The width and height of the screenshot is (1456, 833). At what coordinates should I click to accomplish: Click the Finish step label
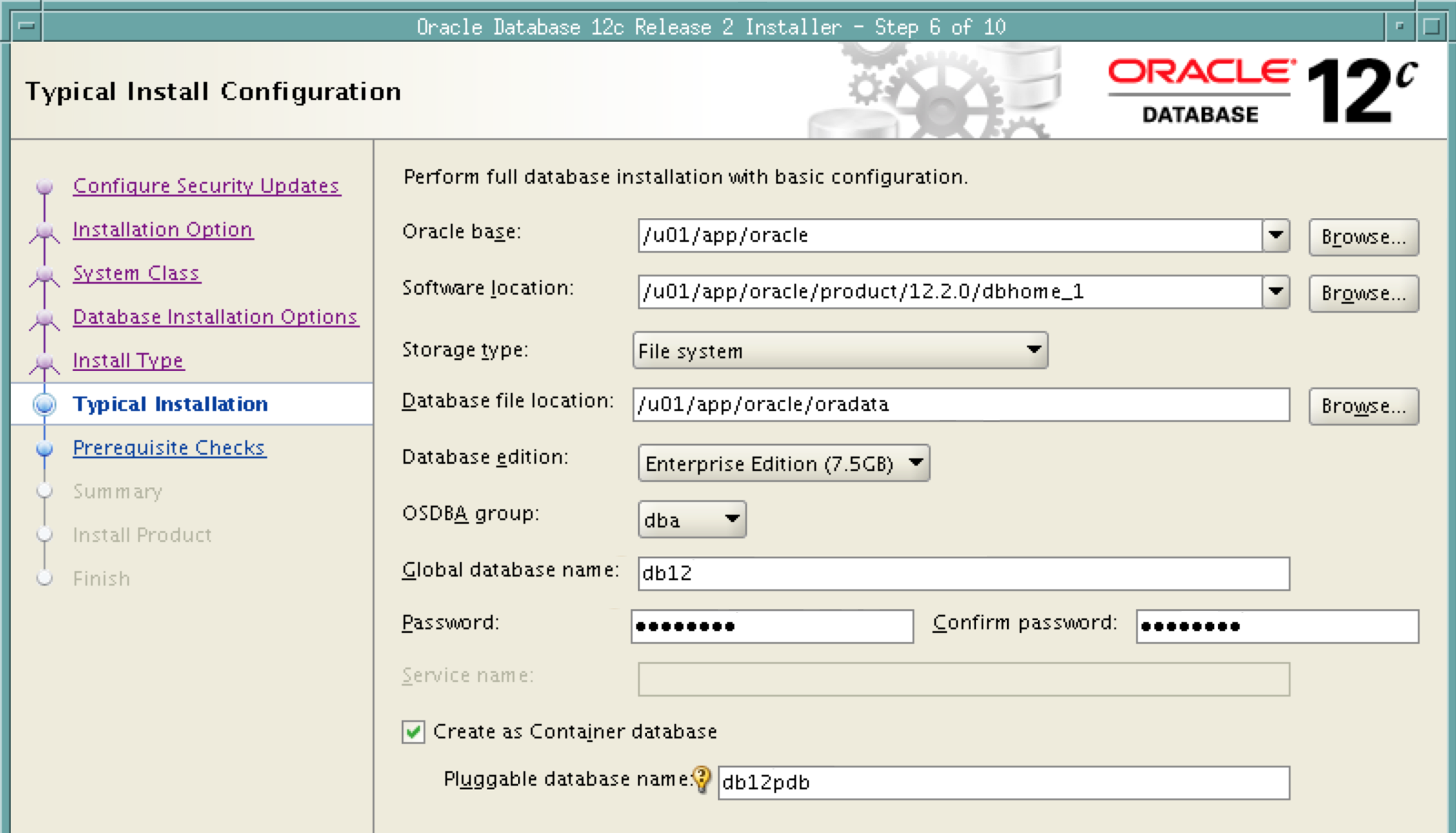click(101, 578)
